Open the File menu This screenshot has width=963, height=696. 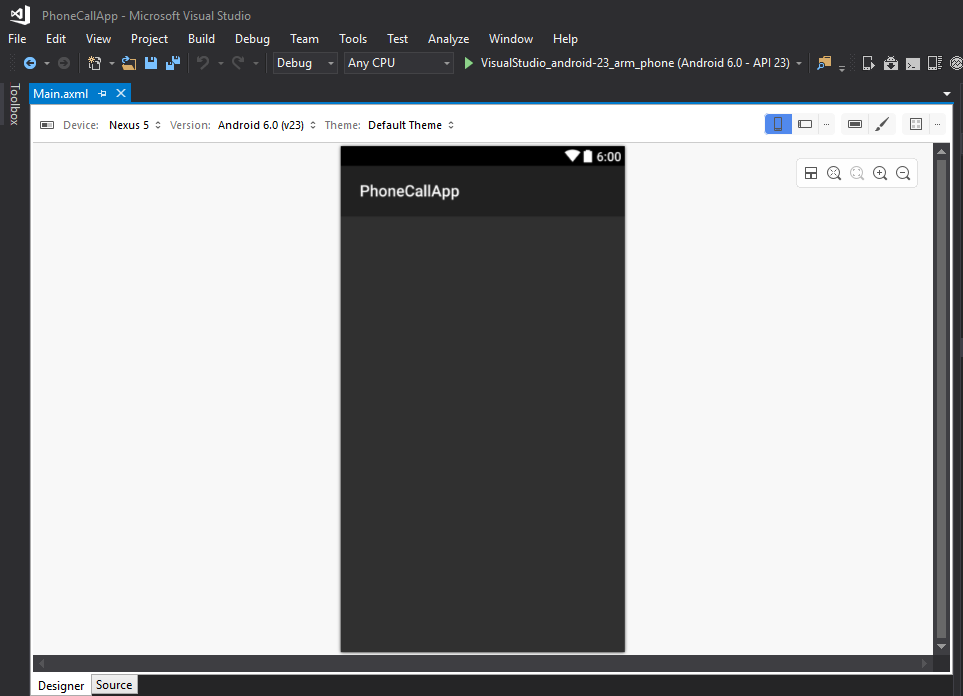[x=17, y=39]
